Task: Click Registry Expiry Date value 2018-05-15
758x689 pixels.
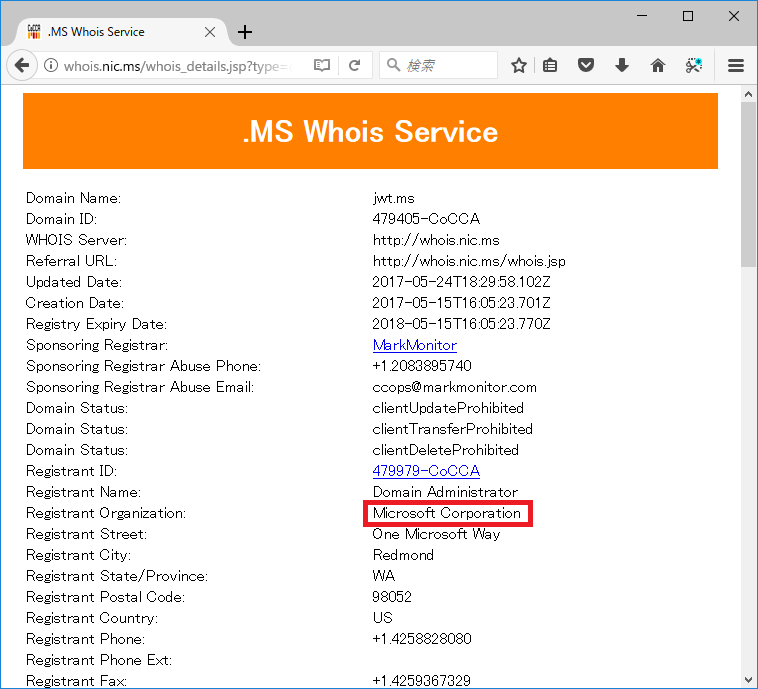Action: [x=461, y=324]
